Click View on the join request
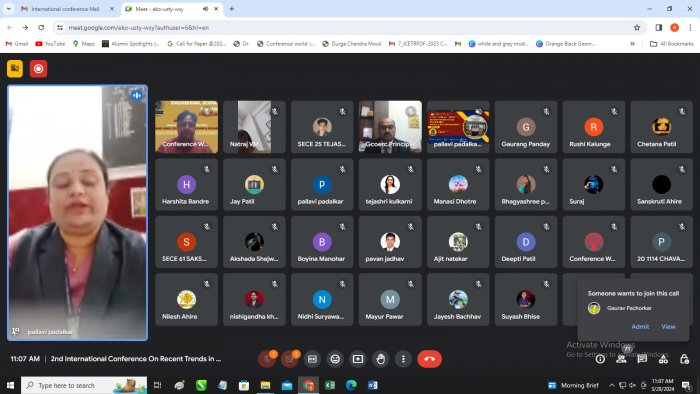The image size is (700, 394). tap(668, 327)
